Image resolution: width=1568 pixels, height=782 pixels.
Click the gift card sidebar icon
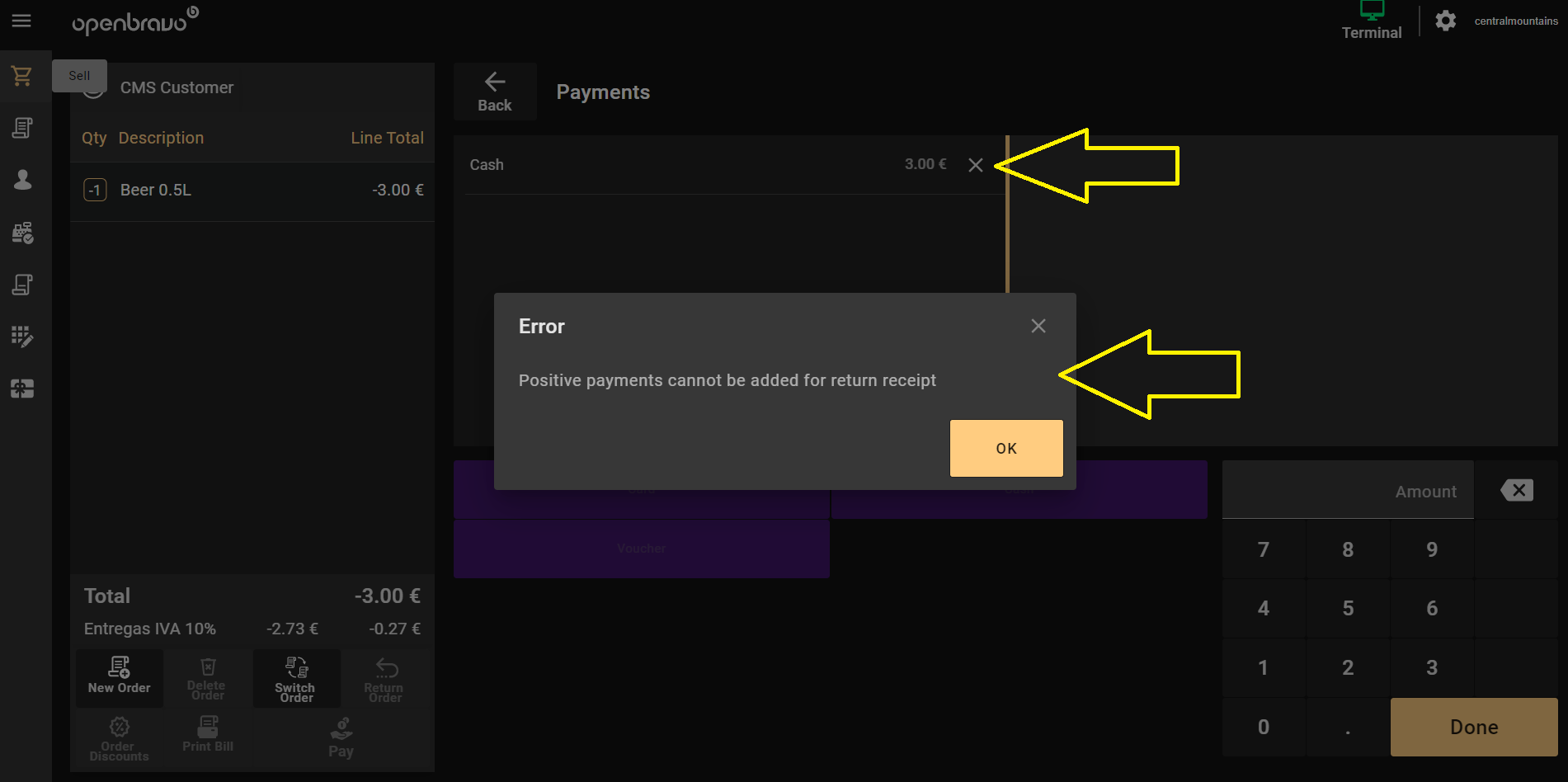[x=22, y=389]
